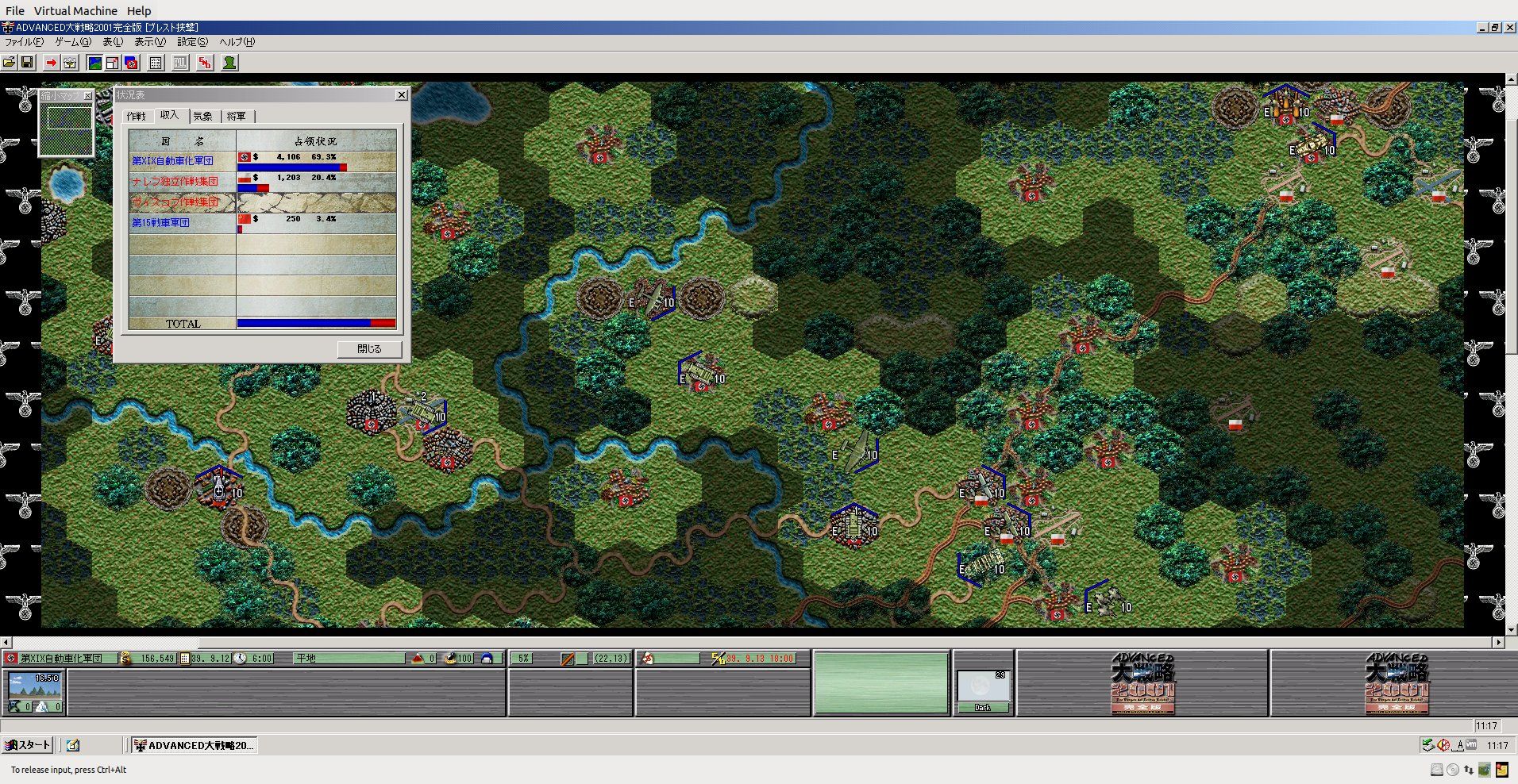Viewport: 1518px width, 784px height.
Task: Open the Virtual Machine menu
Action: 75,11
